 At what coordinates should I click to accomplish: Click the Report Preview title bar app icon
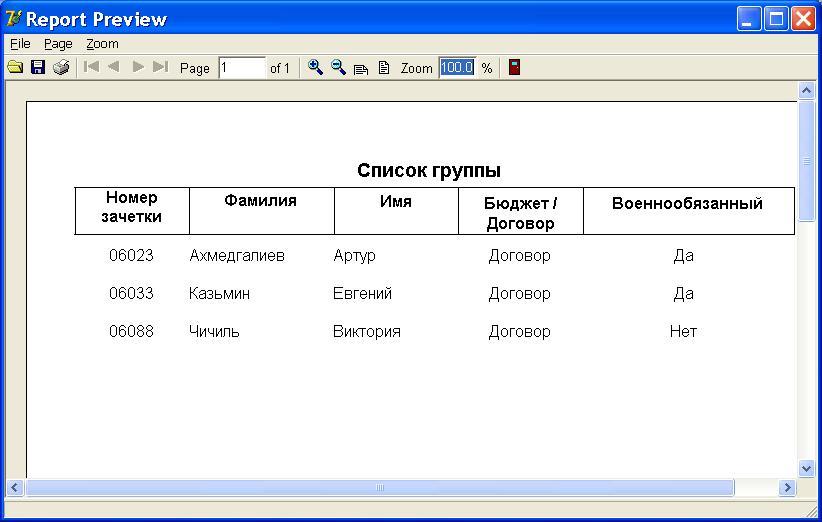click(14, 19)
